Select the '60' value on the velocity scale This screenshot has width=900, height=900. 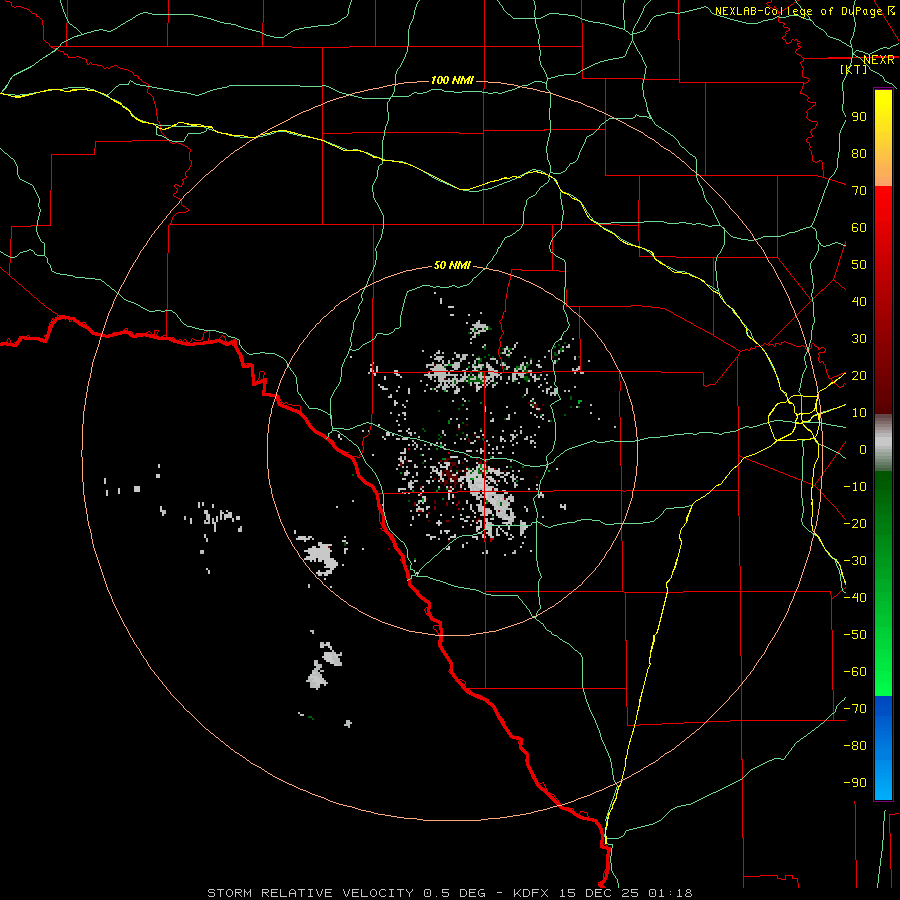859,228
